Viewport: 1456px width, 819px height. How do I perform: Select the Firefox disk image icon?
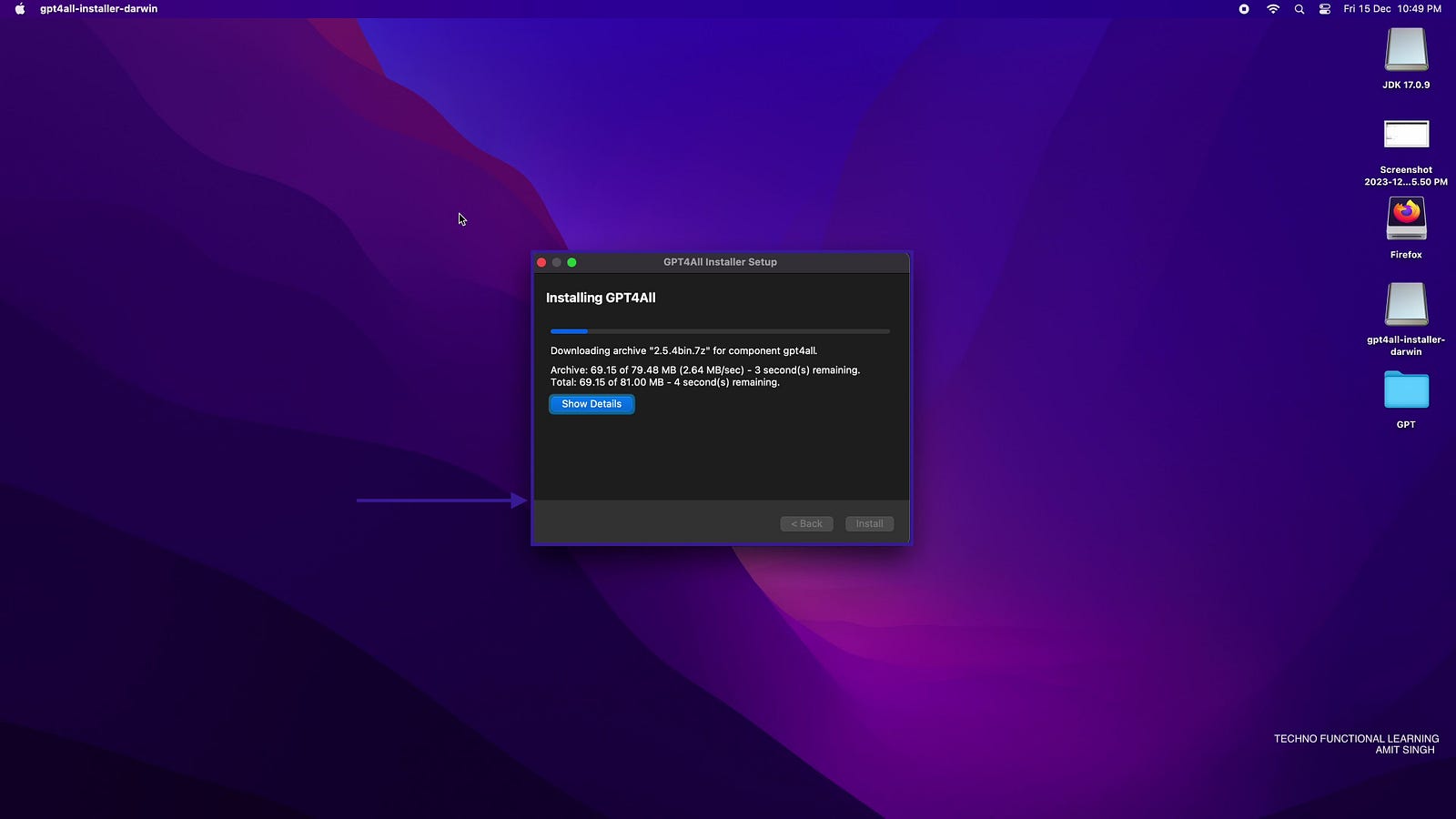click(1406, 219)
